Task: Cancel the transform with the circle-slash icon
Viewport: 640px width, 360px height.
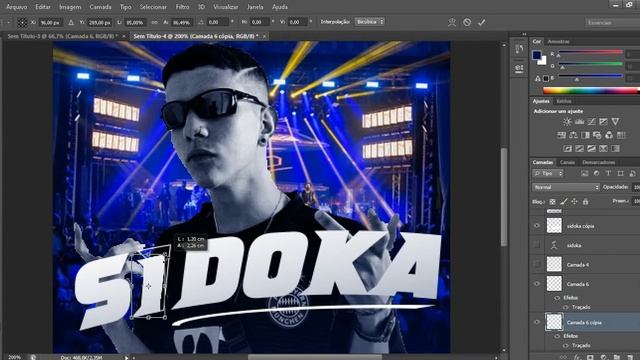Action: (x=467, y=22)
